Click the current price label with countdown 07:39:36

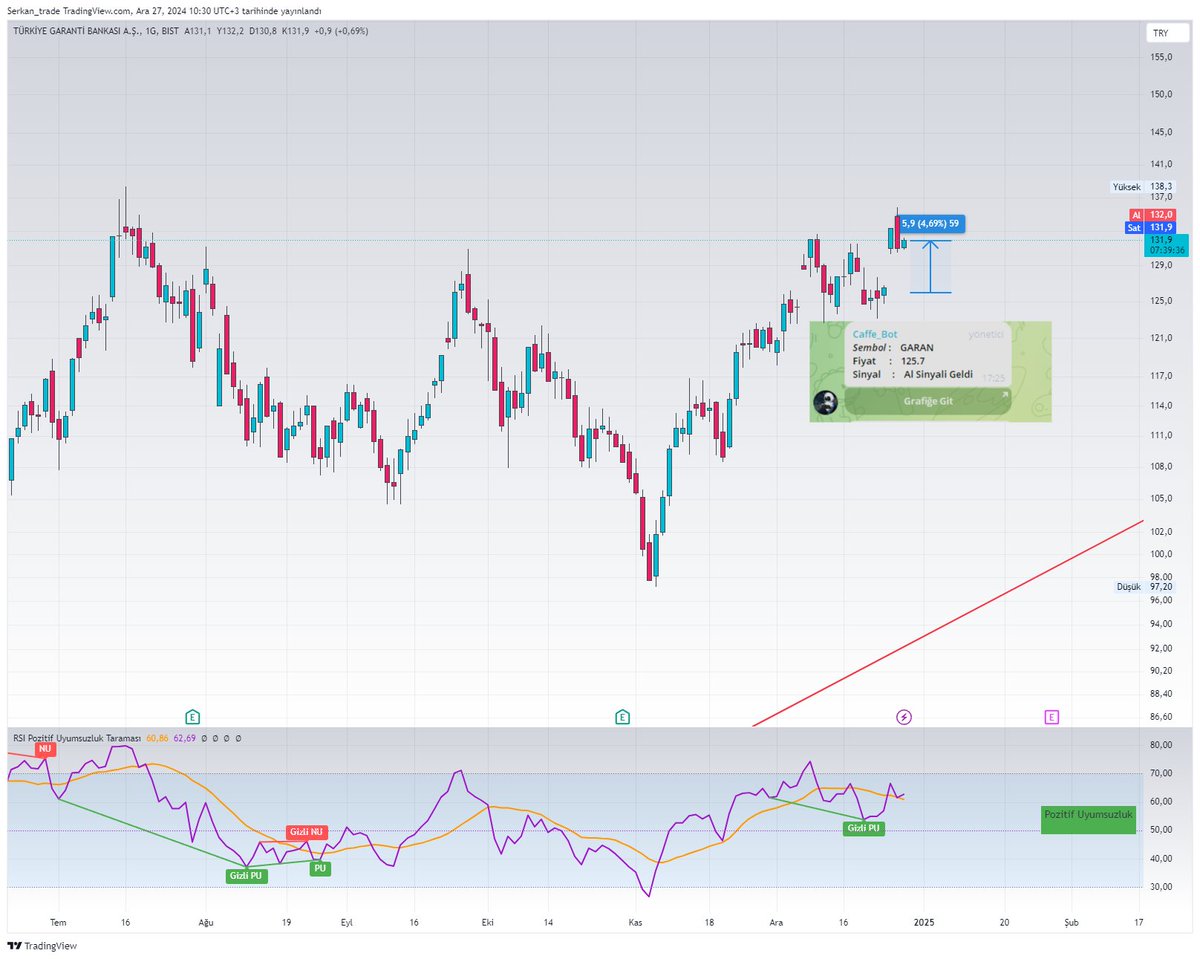1167,245
